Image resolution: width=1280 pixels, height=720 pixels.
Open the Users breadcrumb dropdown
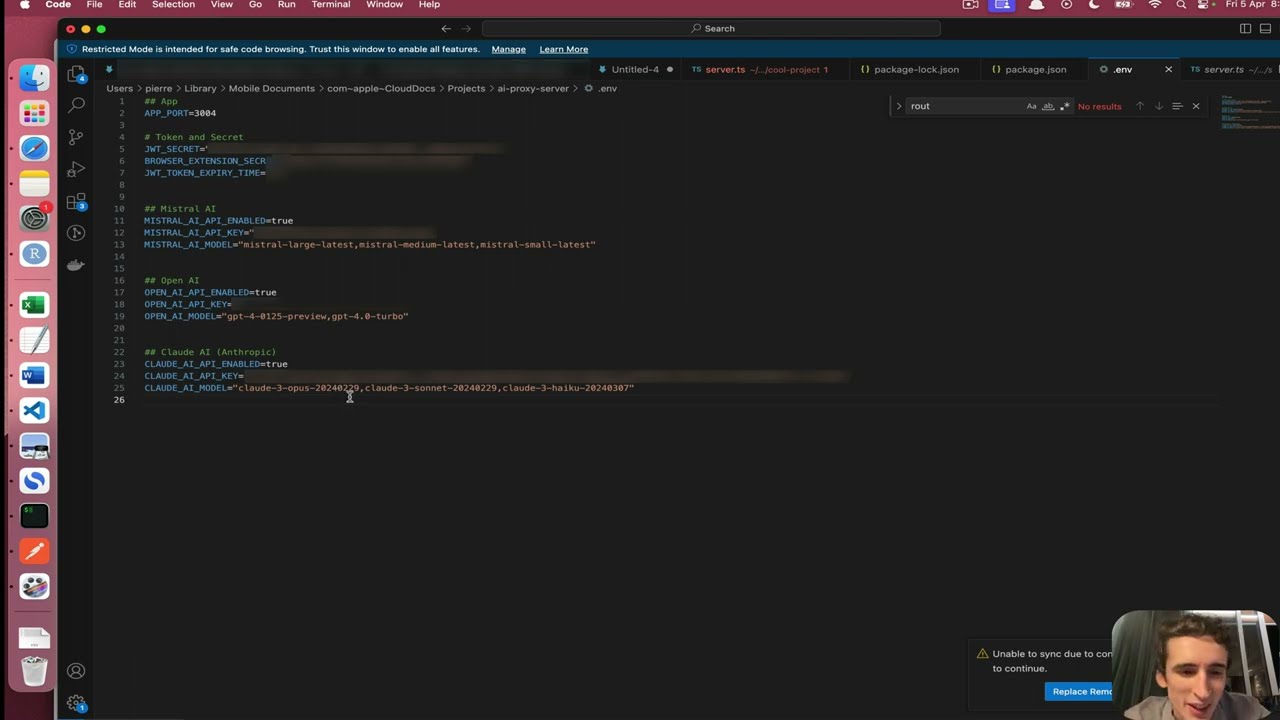(120, 88)
